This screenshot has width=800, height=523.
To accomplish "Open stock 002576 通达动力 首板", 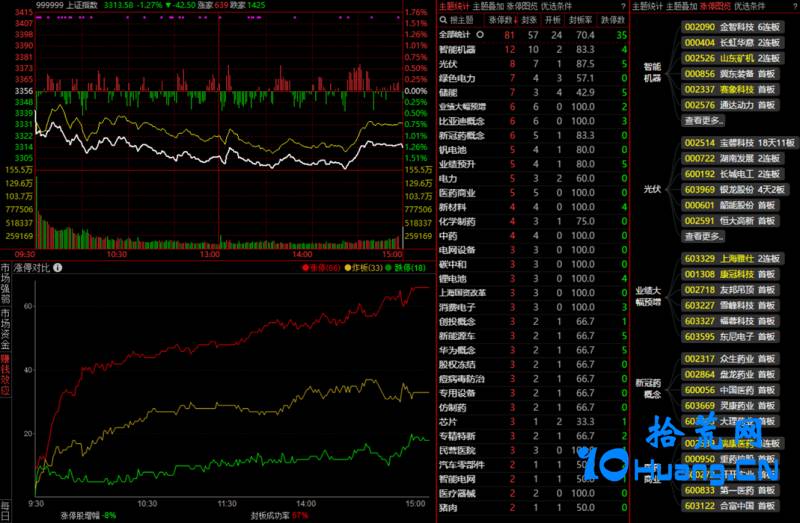I will coord(730,105).
